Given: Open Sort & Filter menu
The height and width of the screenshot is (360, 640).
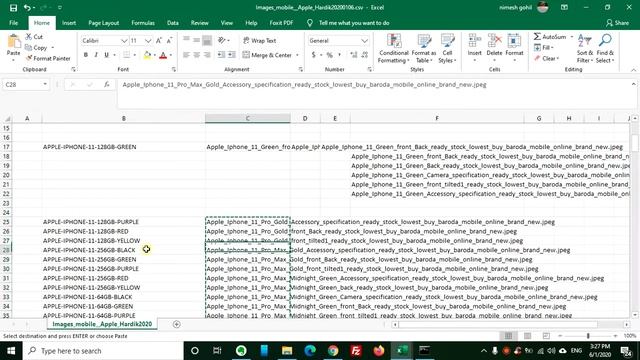Looking at the screenshot, I should pos(584,49).
